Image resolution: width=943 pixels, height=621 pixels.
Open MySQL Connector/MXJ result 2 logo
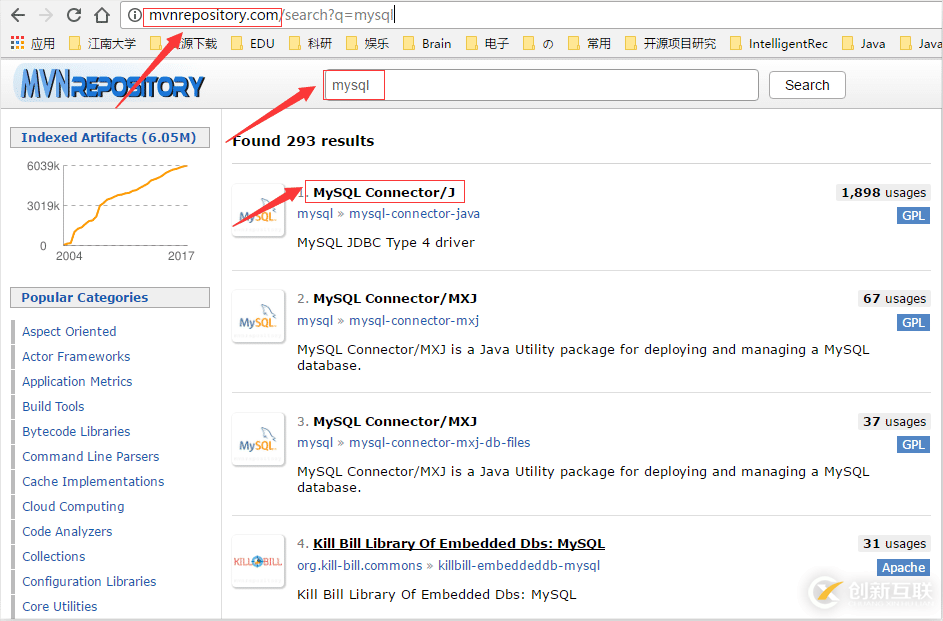click(258, 316)
